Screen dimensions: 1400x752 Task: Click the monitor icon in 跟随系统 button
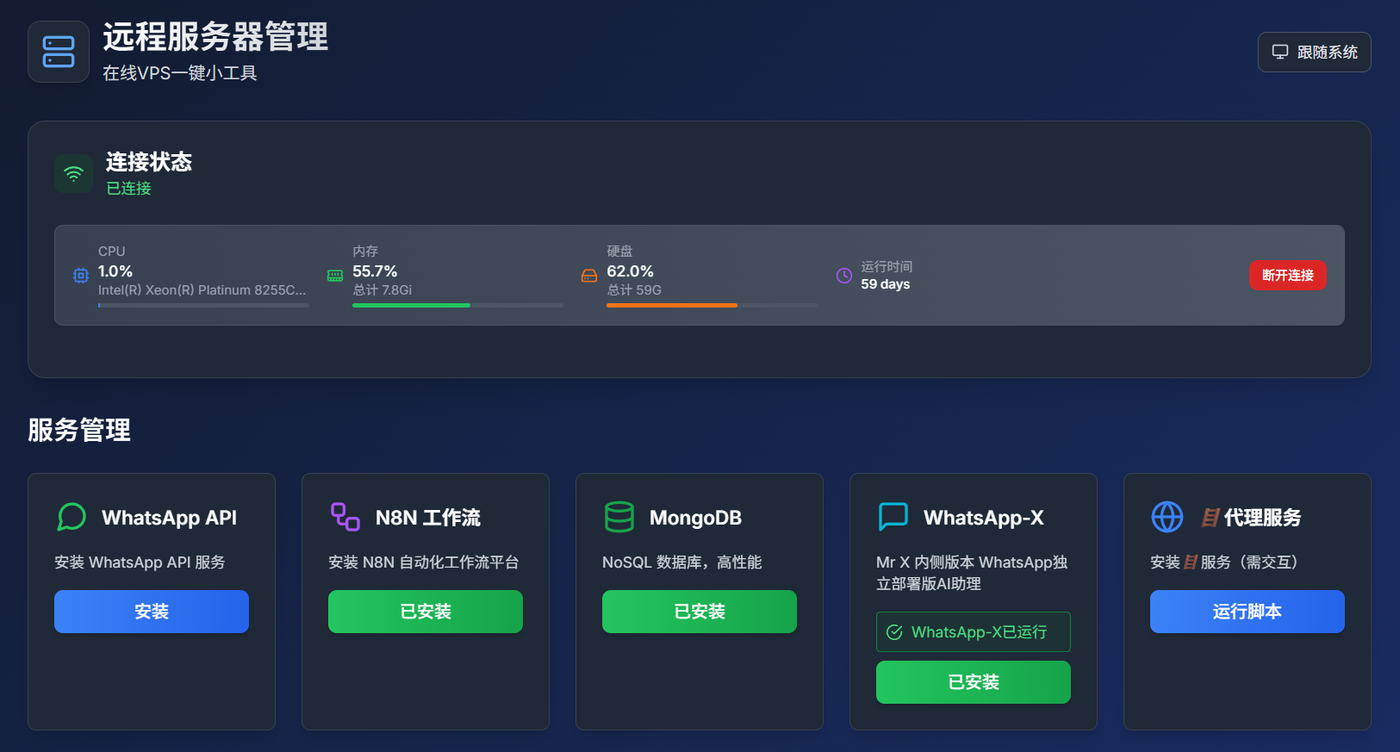1280,52
